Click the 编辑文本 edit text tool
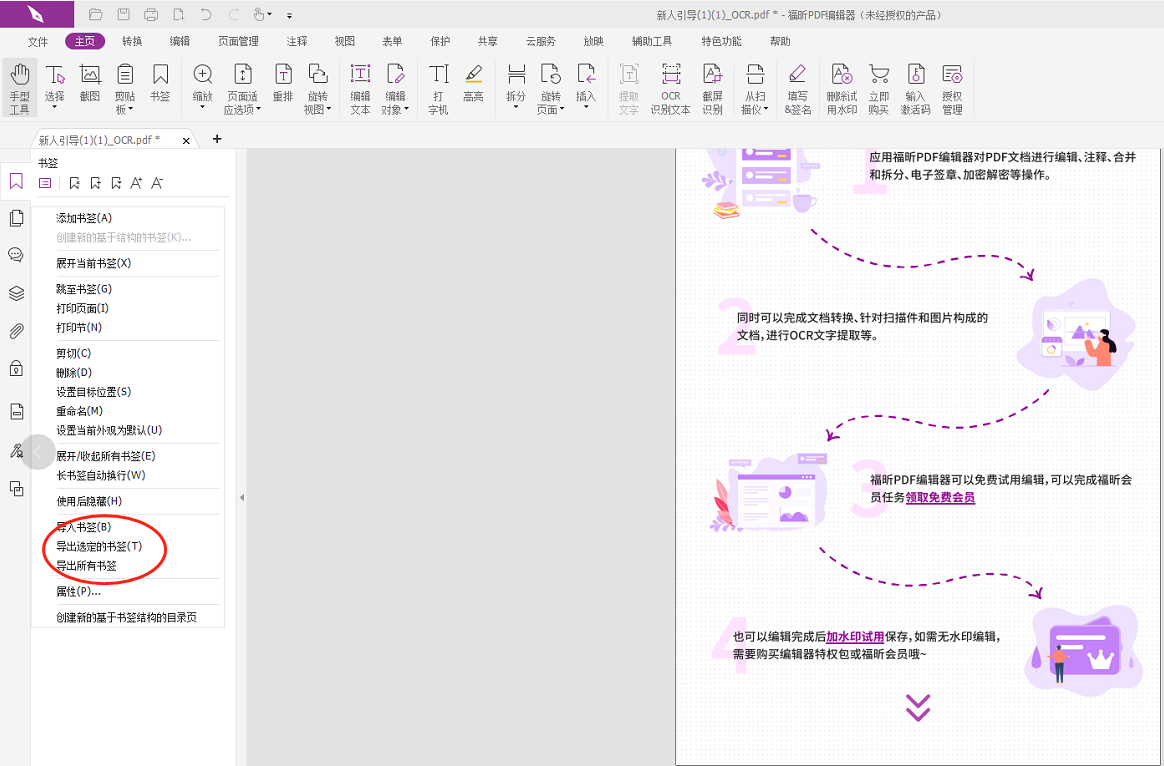The width and height of the screenshot is (1164, 766). click(360, 87)
